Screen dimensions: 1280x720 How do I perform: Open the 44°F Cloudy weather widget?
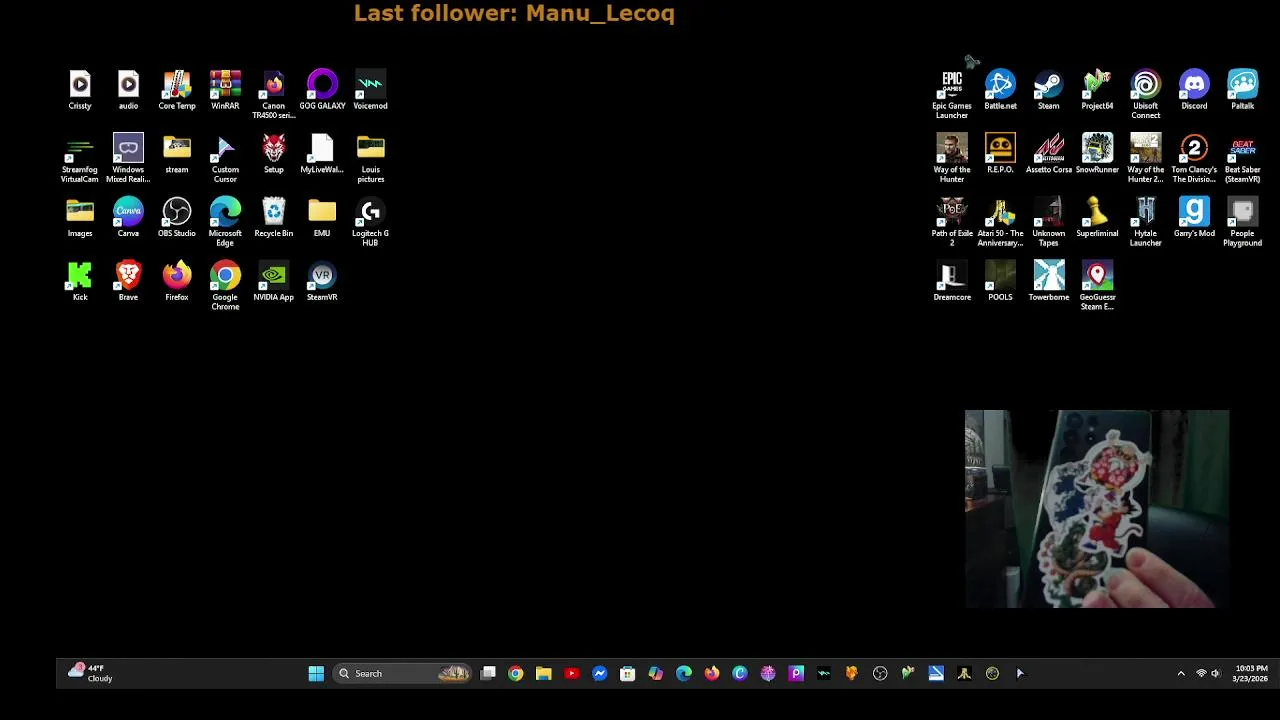tap(90, 673)
